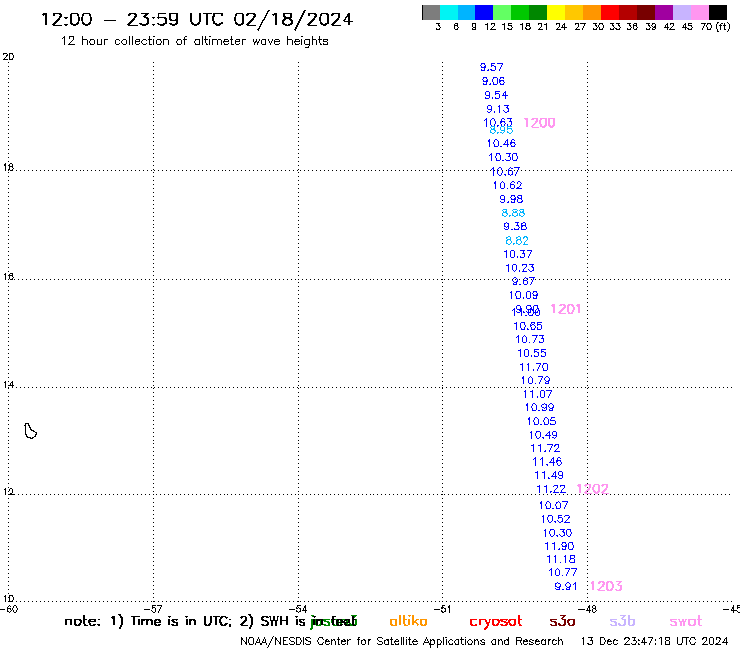740x650 pixels.
Task: Click the -57 longitude axis label
Action: click(153, 609)
